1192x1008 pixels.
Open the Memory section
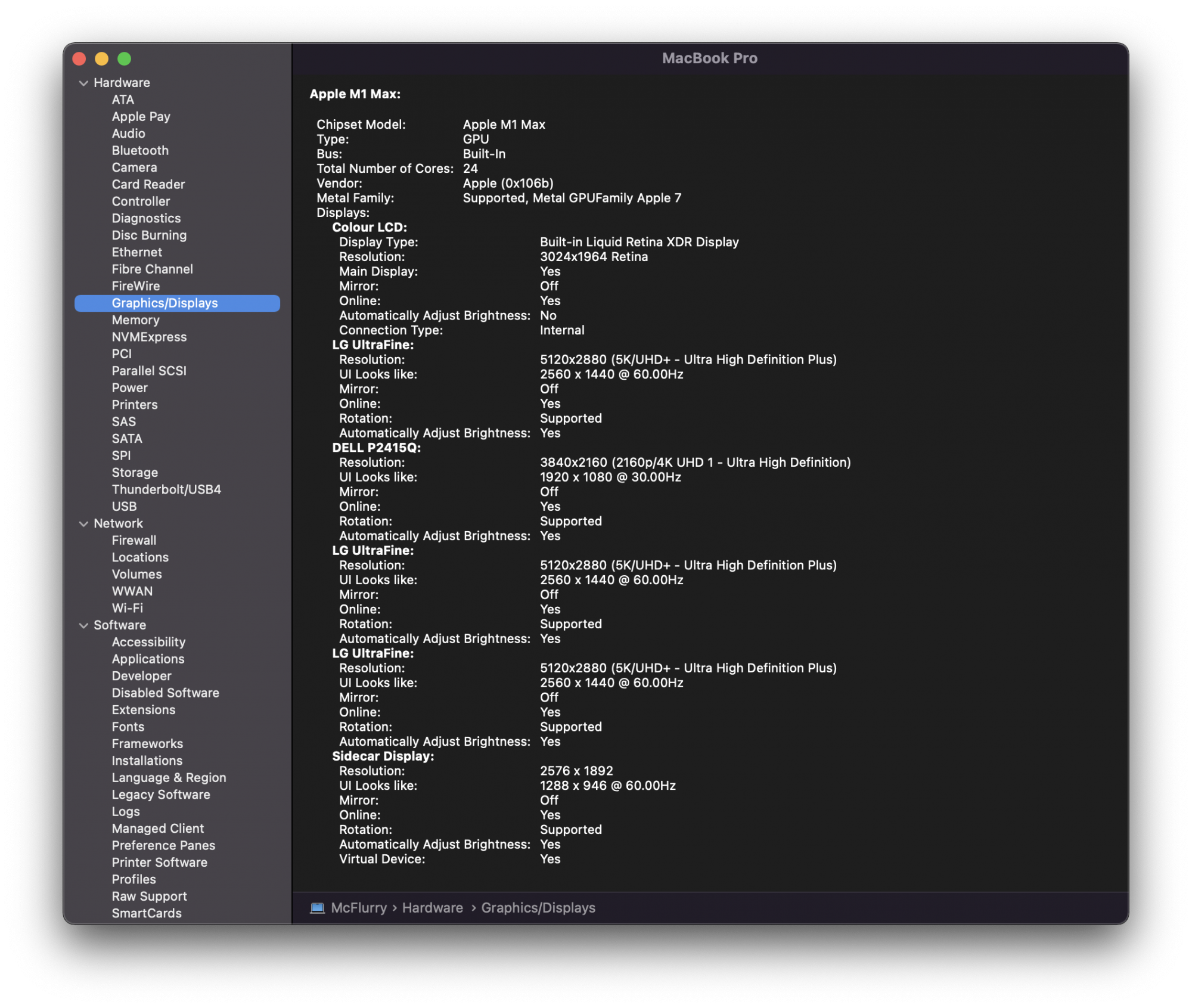pyautogui.click(x=136, y=320)
